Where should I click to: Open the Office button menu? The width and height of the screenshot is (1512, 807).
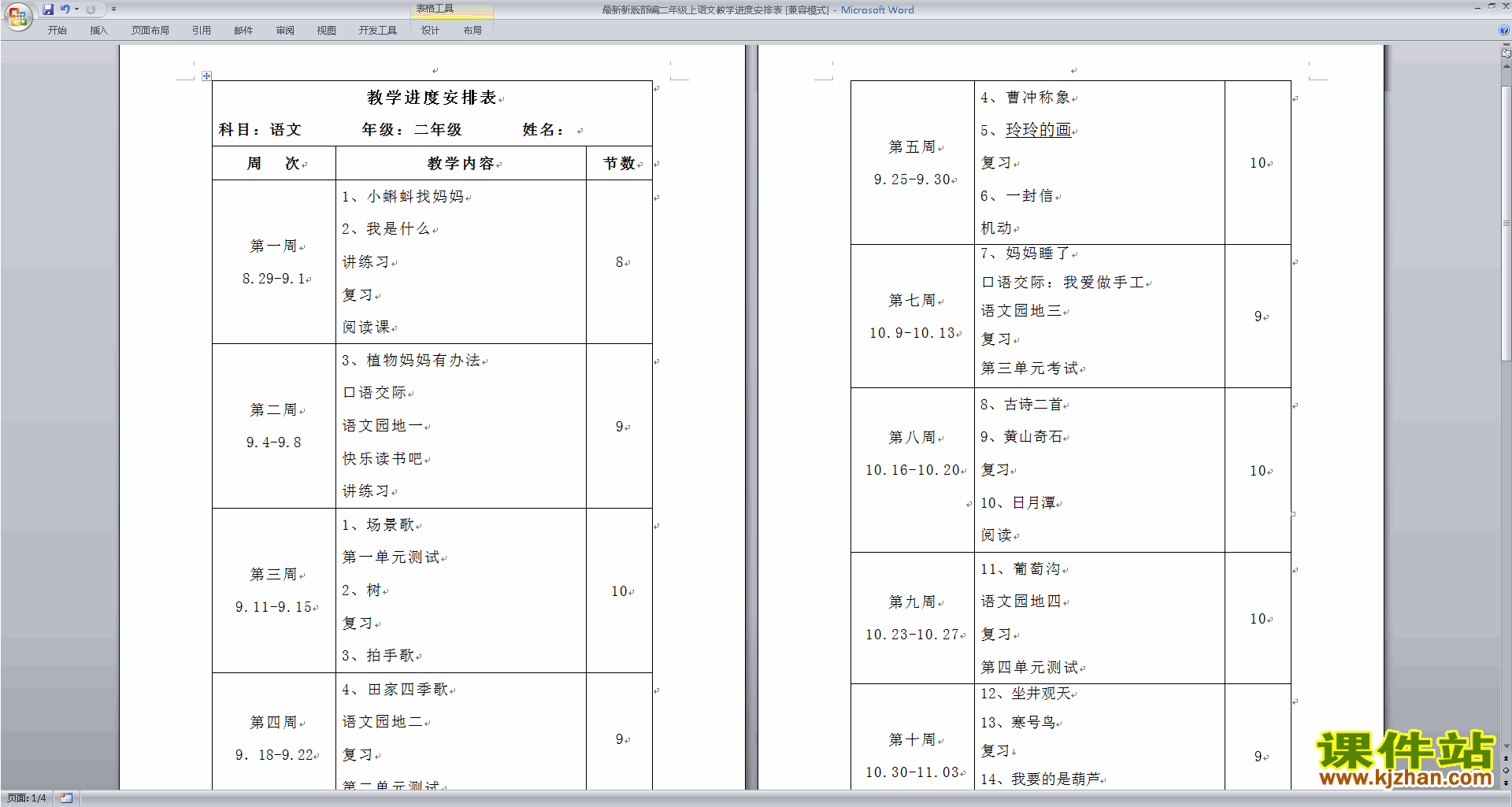[x=18, y=17]
